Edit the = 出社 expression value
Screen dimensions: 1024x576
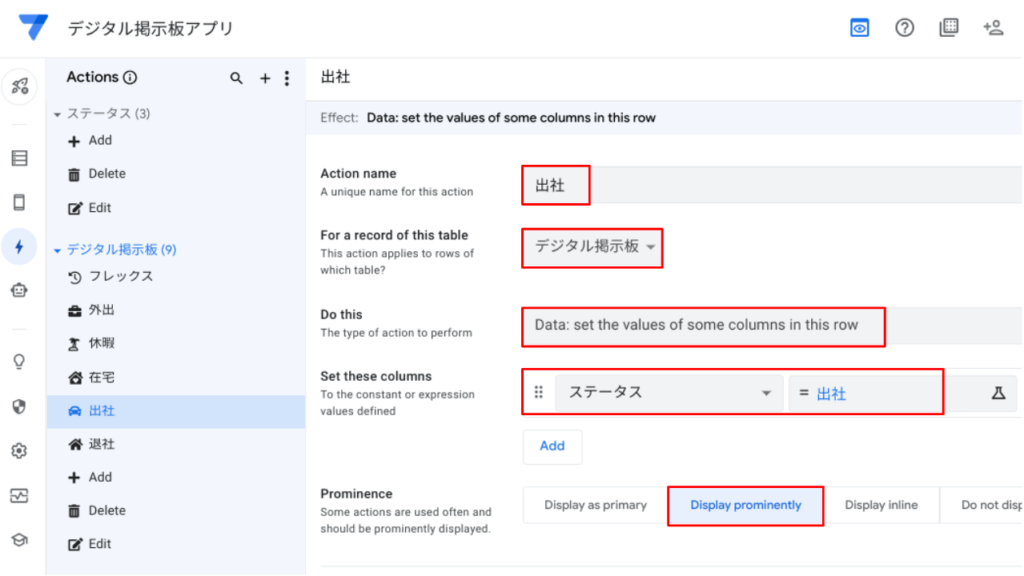point(865,393)
